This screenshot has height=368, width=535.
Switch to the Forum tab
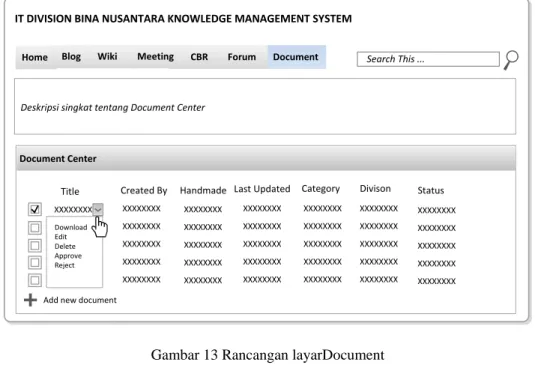(x=242, y=57)
